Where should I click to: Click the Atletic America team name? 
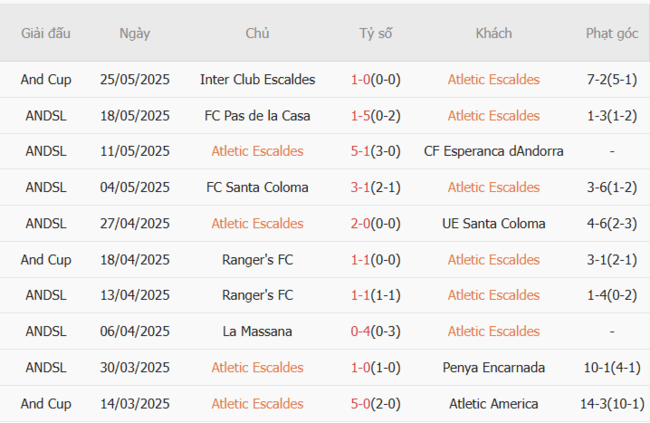coord(493,404)
